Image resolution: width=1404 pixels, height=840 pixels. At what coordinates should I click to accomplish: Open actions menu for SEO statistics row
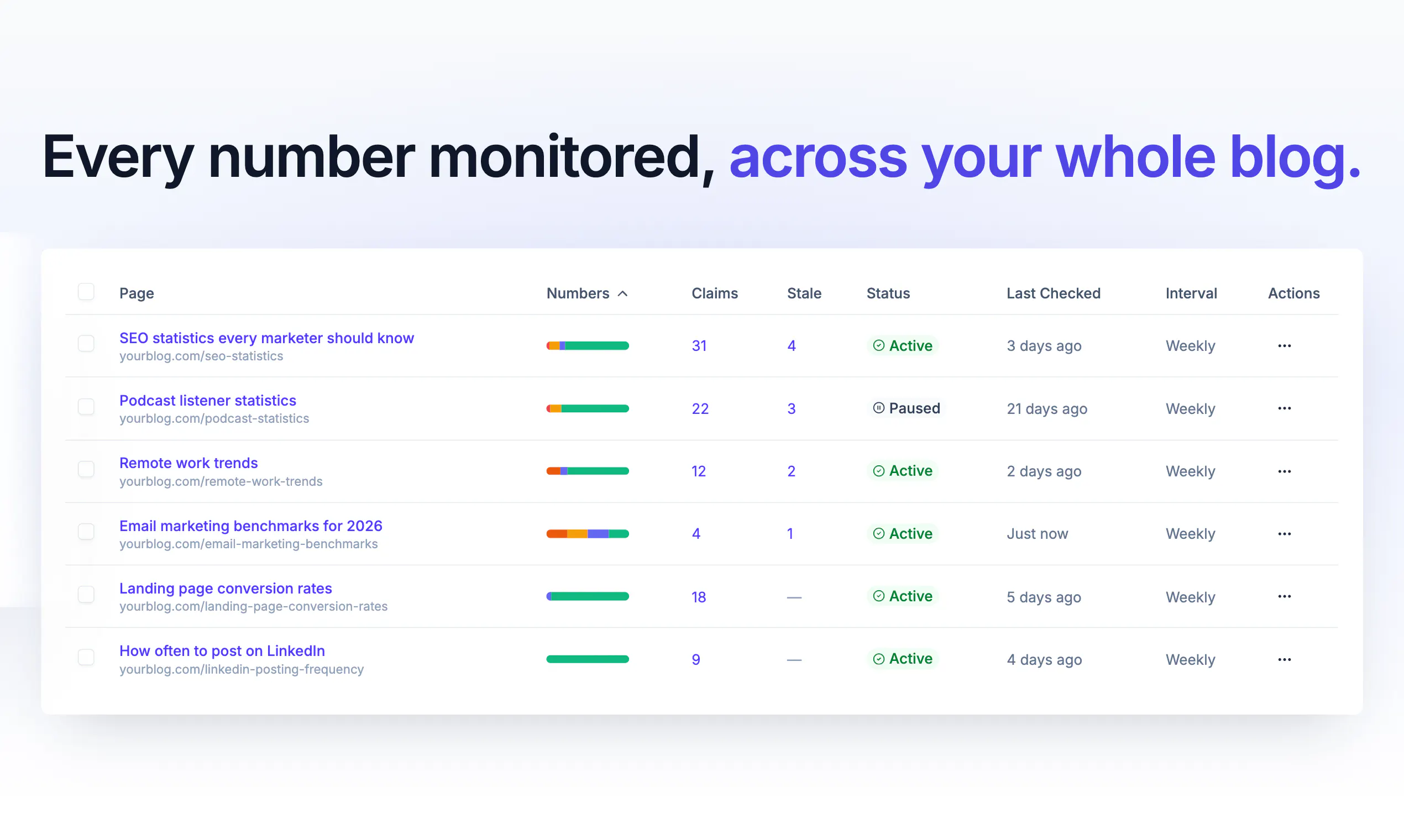[x=1284, y=345]
